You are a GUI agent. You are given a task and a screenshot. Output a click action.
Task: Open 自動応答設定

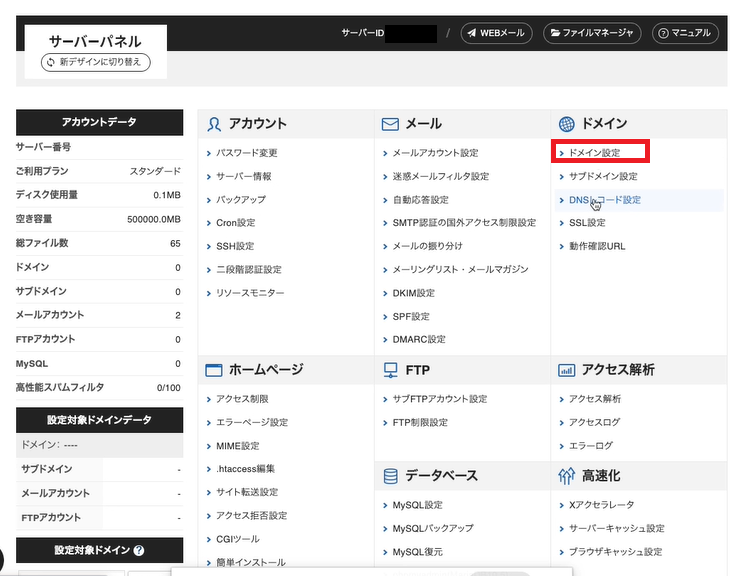tap(420, 200)
